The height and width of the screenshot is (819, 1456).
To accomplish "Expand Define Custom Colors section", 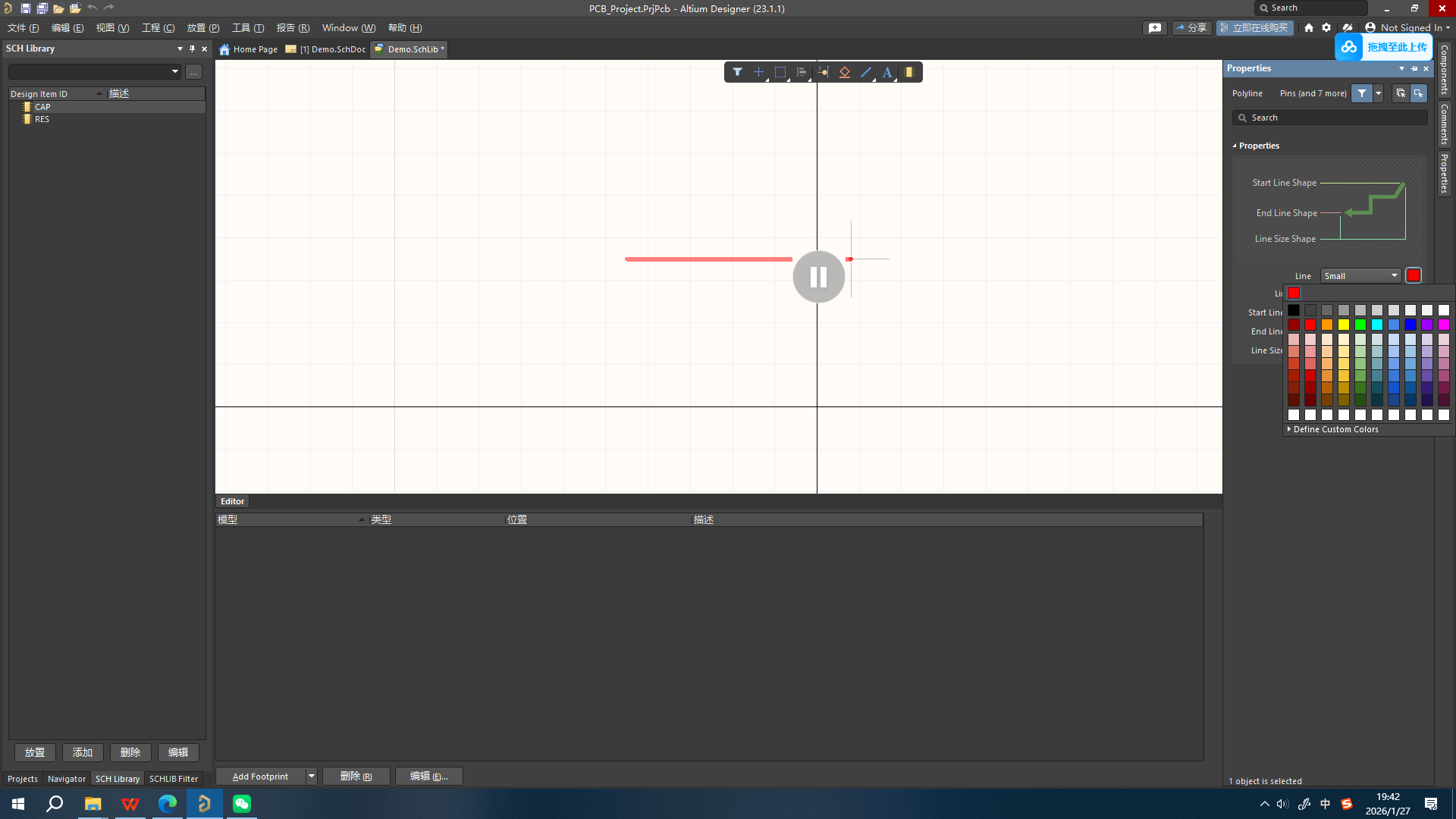I will coord(1335,429).
